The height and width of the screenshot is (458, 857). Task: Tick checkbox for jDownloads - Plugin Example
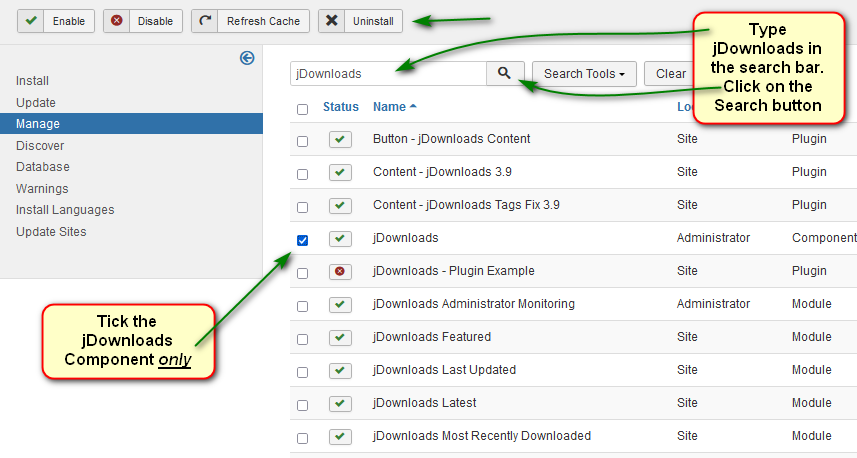[x=302, y=273]
